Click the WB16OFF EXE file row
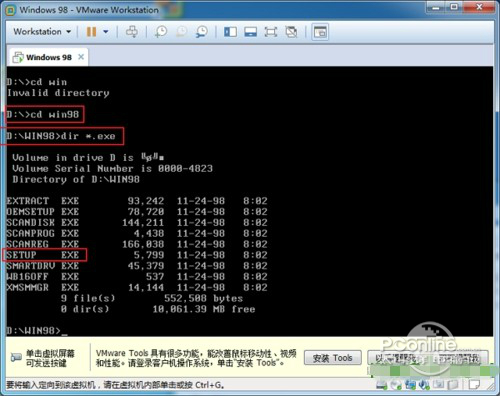 [137, 277]
